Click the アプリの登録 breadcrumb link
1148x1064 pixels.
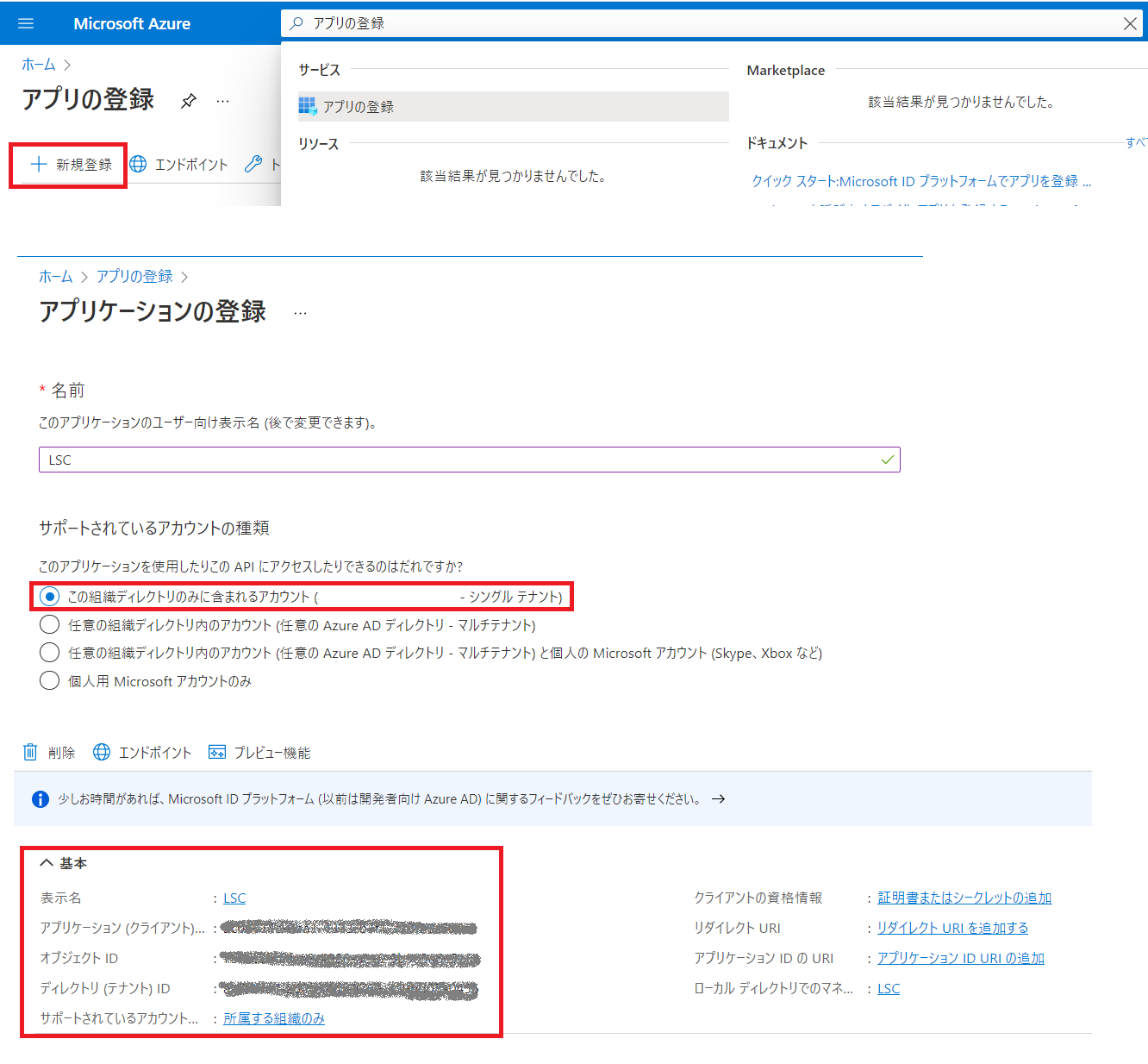(x=134, y=277)
